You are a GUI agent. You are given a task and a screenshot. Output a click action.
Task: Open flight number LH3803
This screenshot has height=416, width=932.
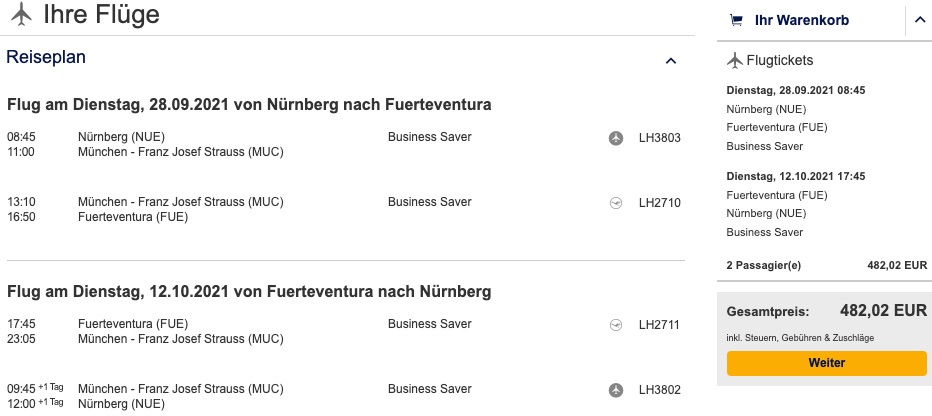tap(659, 138)
